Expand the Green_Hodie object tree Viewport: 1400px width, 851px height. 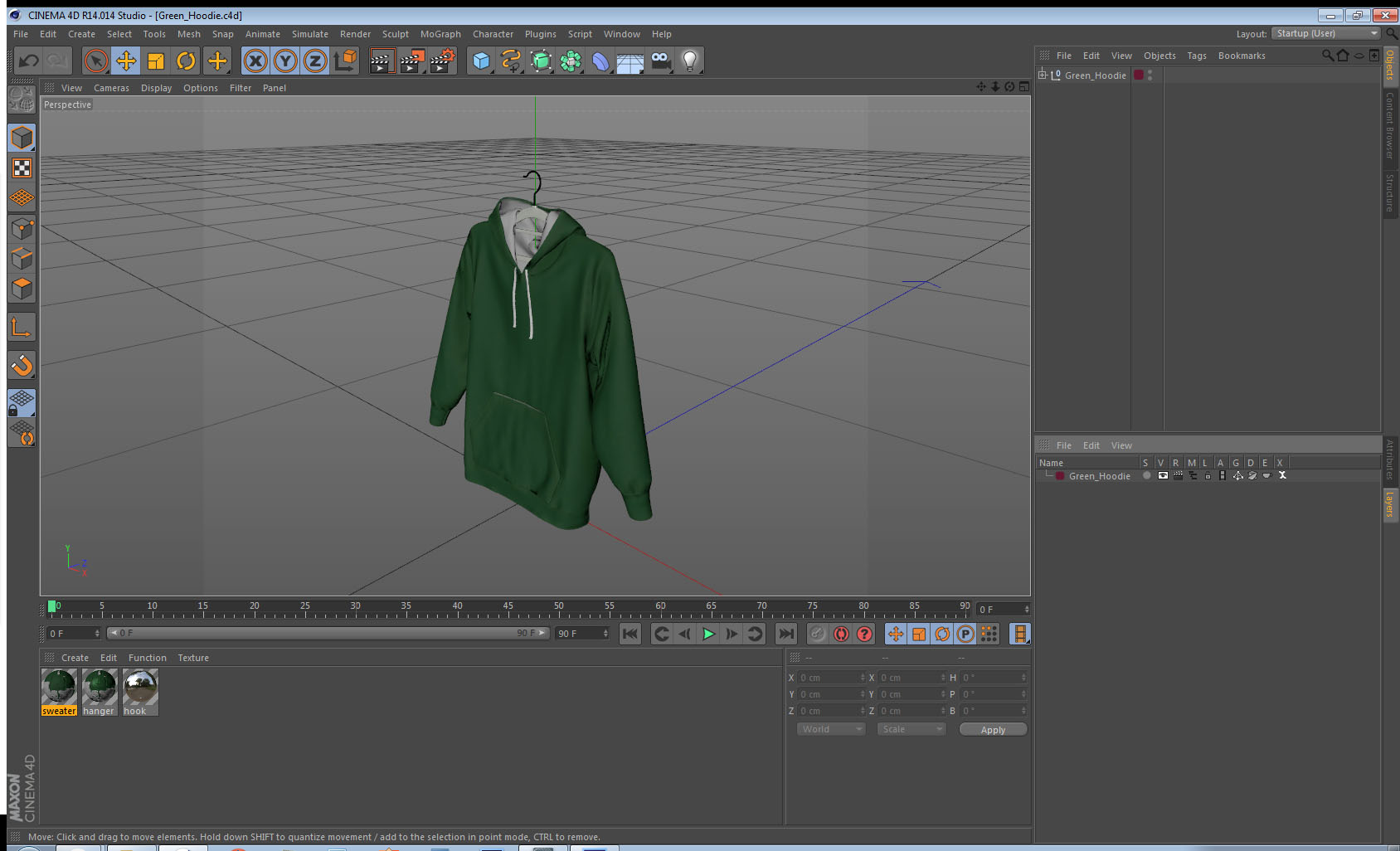1043,75
